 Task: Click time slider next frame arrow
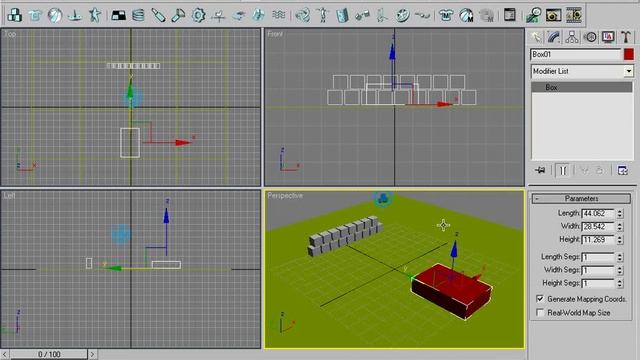click(93, 354)
